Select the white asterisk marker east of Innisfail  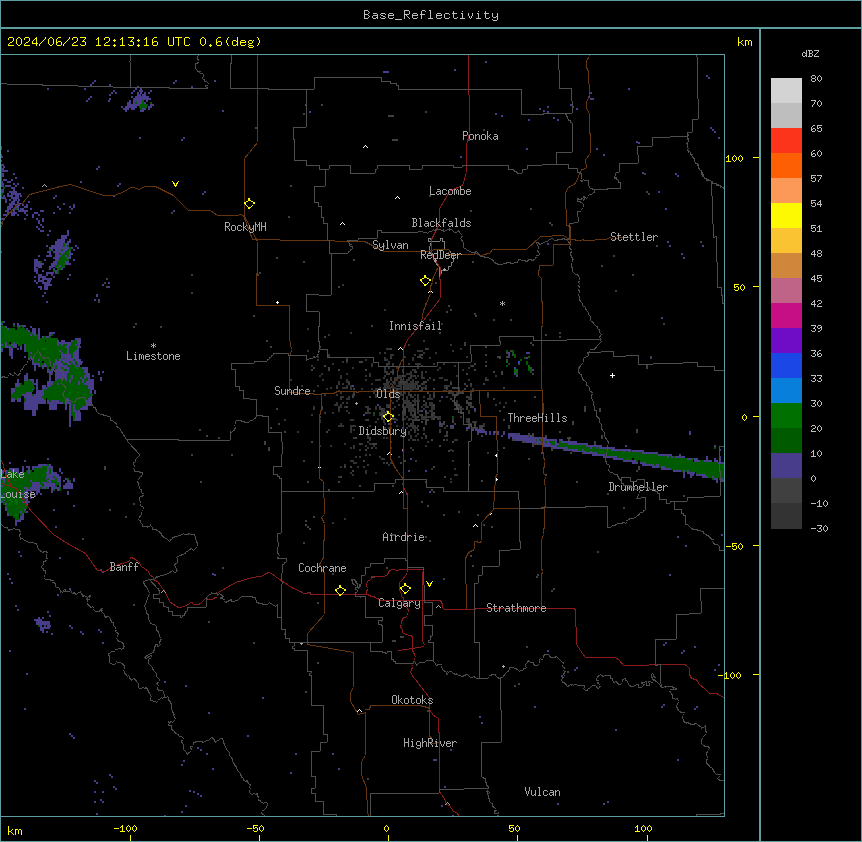[x=502, y=303]
